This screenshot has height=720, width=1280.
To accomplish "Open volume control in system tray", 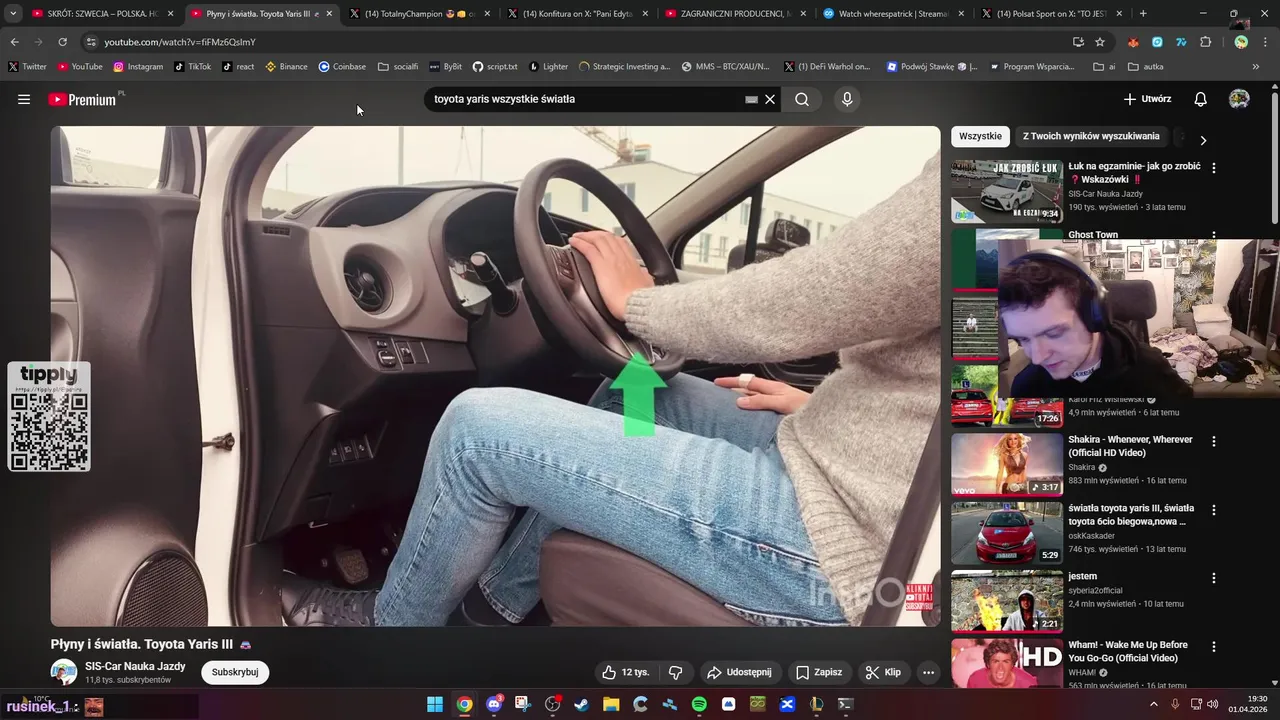I will 1213,704.
